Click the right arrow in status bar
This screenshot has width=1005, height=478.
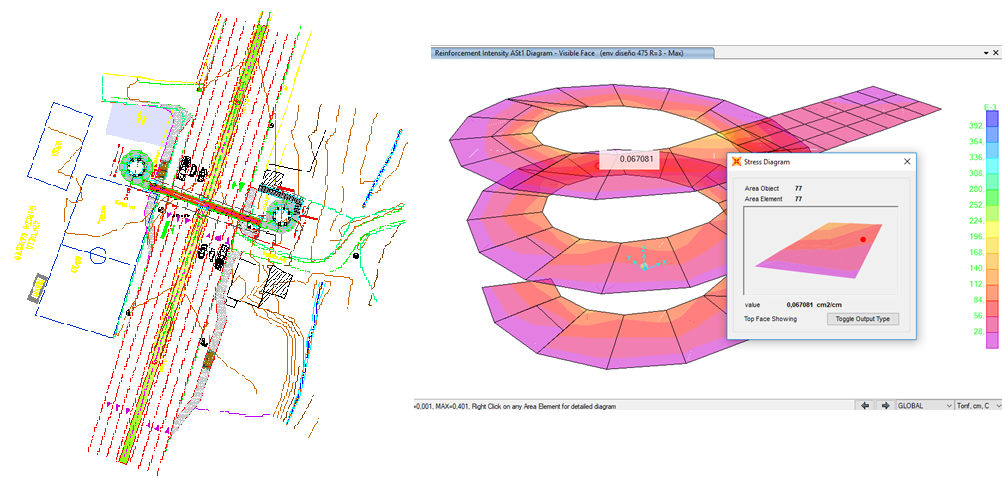point(884,406)
